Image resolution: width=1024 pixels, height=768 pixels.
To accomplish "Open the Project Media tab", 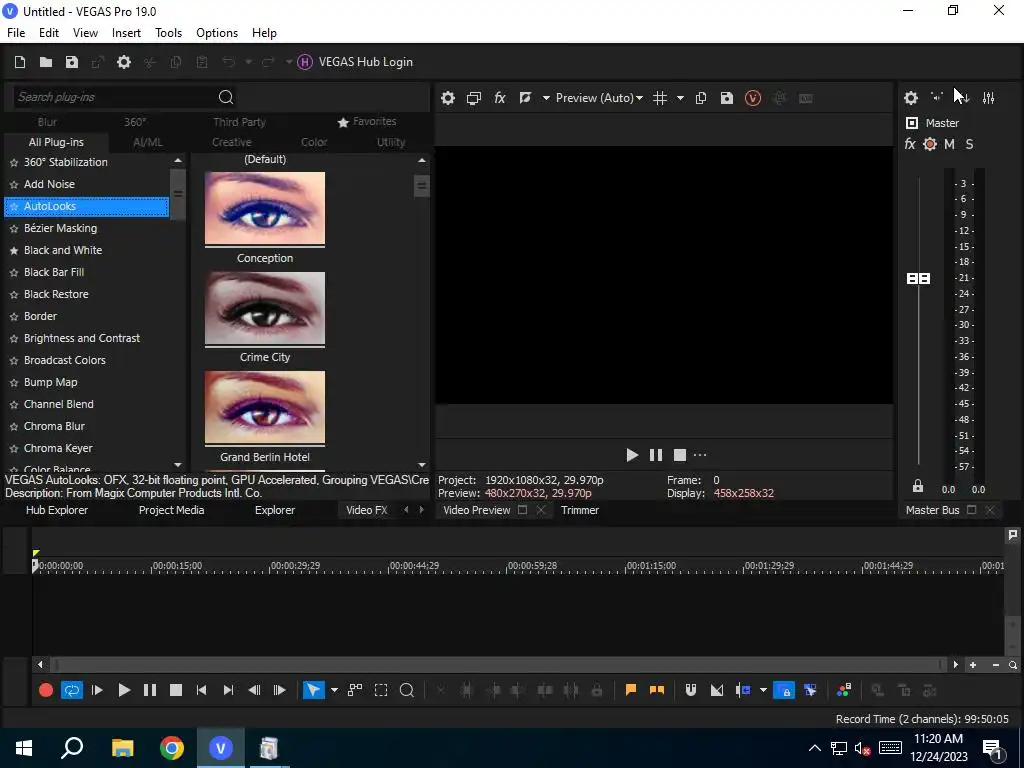I will tap(171, 510).
